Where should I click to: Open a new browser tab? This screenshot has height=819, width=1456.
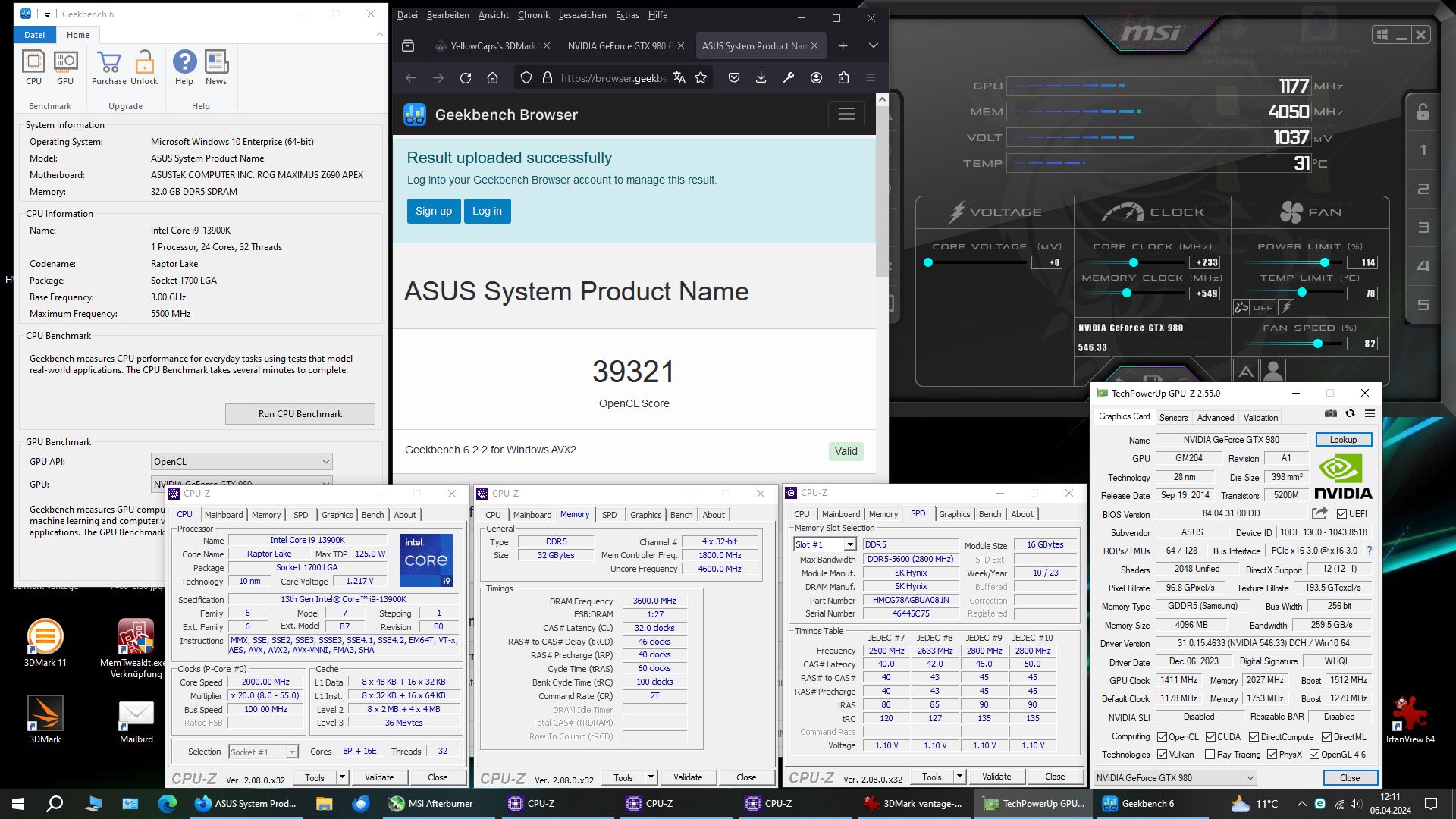click(x=843, y=45)
